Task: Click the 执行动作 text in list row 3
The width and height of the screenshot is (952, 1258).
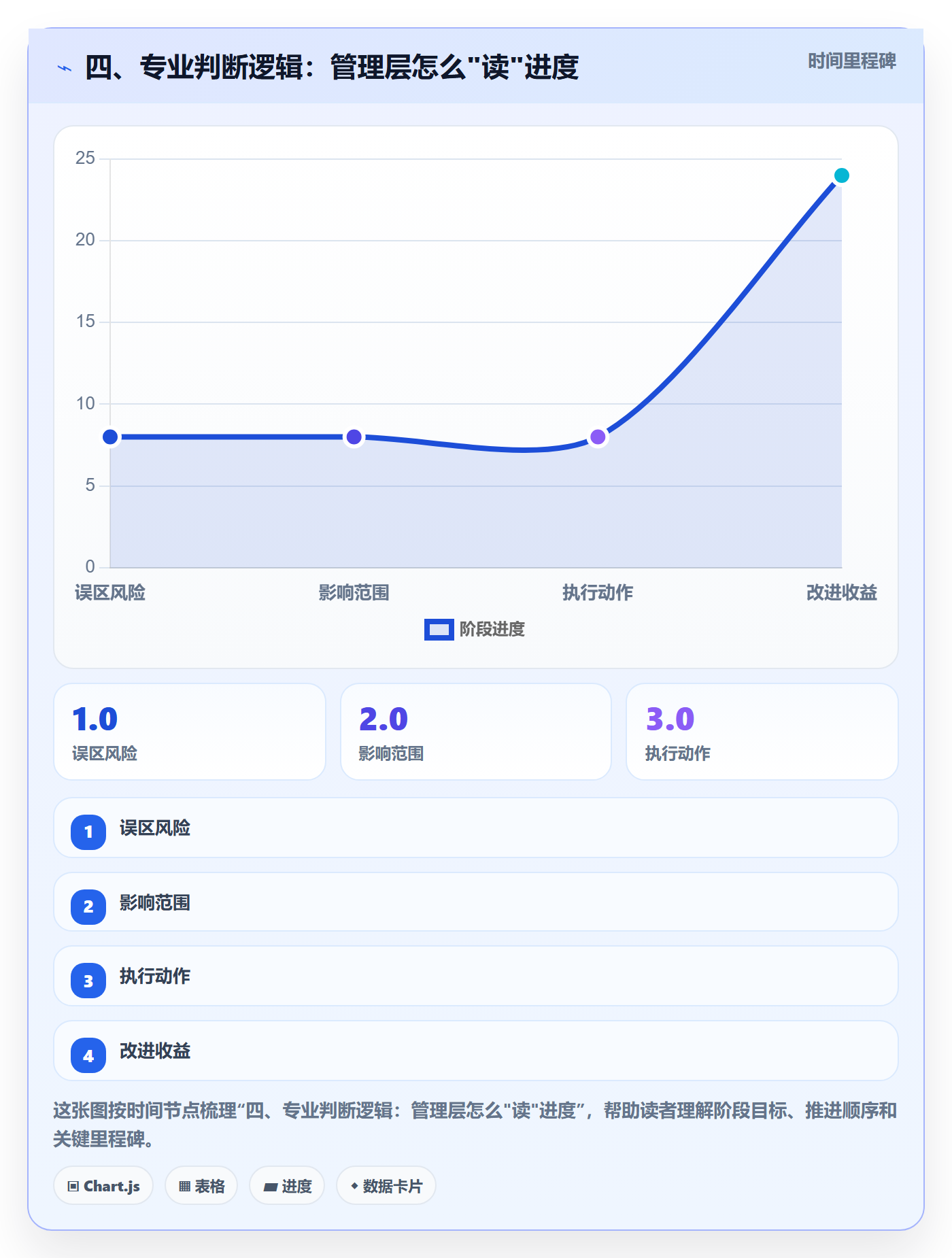Action: coord(155,976)
